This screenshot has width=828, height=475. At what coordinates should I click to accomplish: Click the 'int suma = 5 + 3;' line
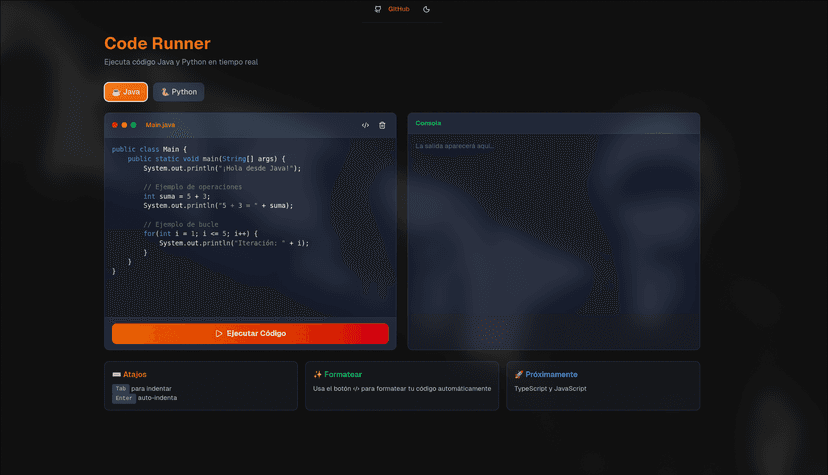[176, 196]
